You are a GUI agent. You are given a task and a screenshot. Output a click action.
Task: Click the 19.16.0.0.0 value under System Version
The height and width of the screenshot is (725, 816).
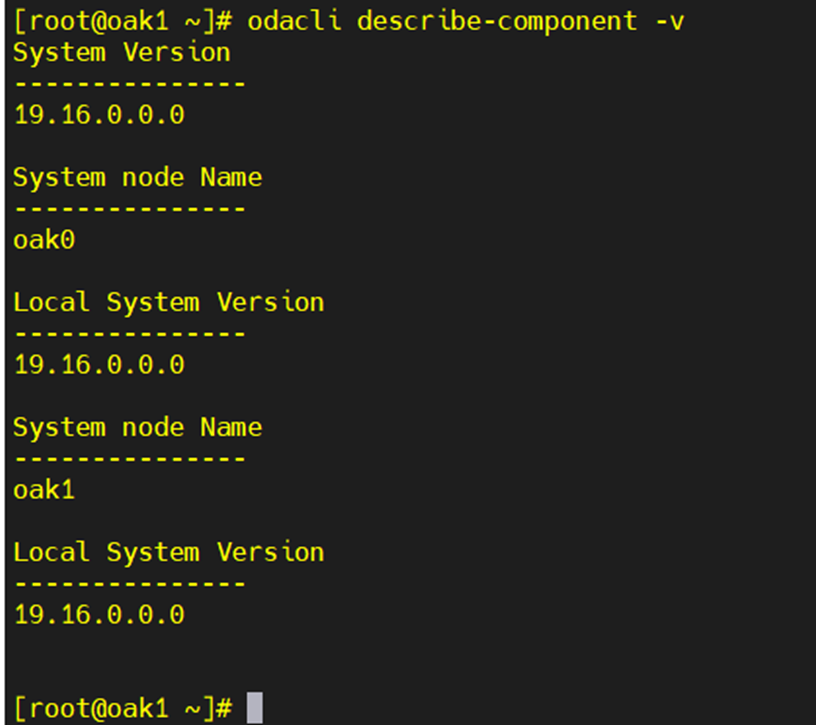click(x=99, y=114)
